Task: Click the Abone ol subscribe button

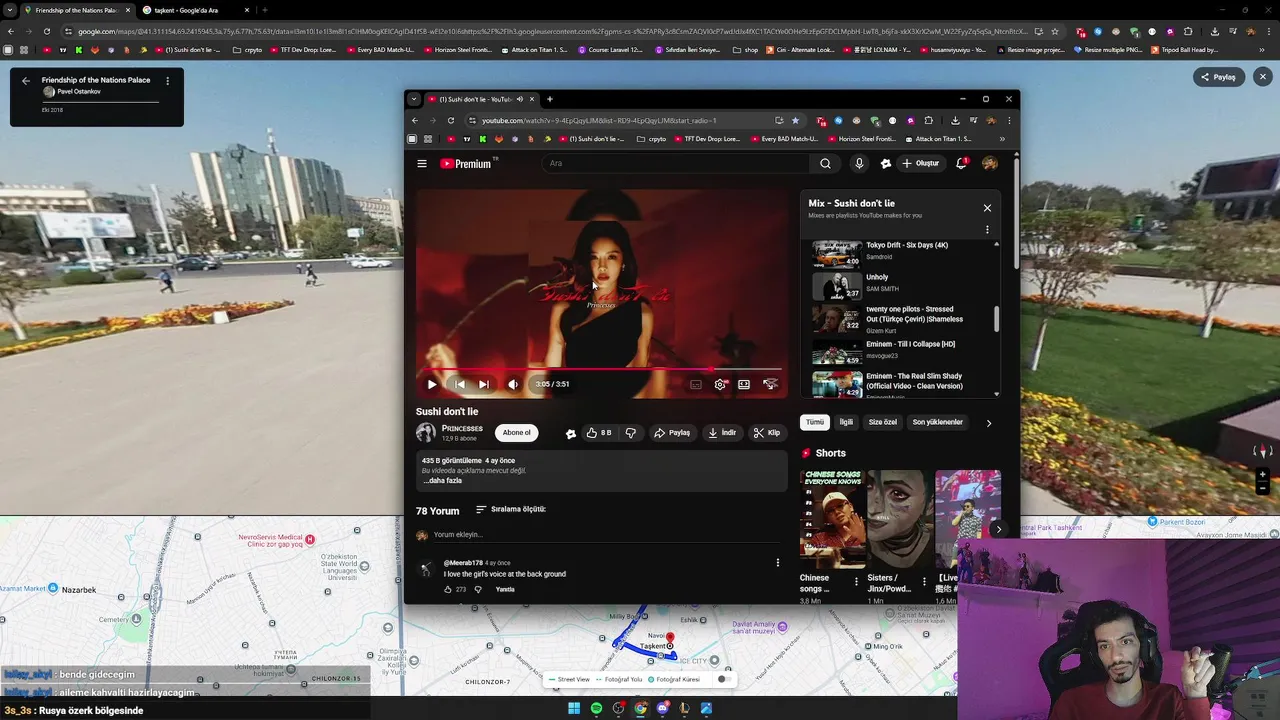Action: (x=517, y=433)
